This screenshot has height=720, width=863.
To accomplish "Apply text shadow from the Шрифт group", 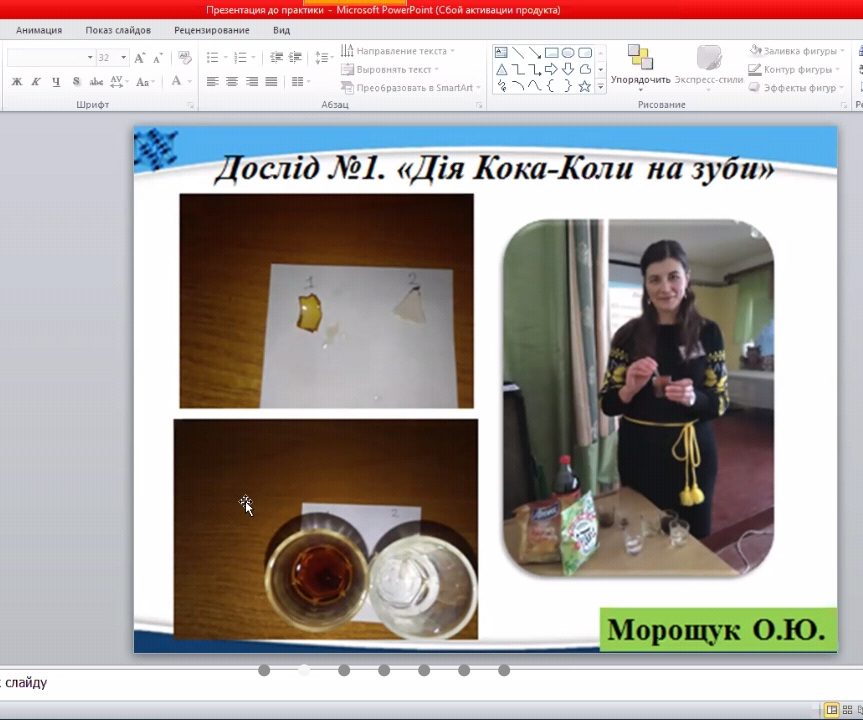I will pyautogui.click(x=74, y=82).
